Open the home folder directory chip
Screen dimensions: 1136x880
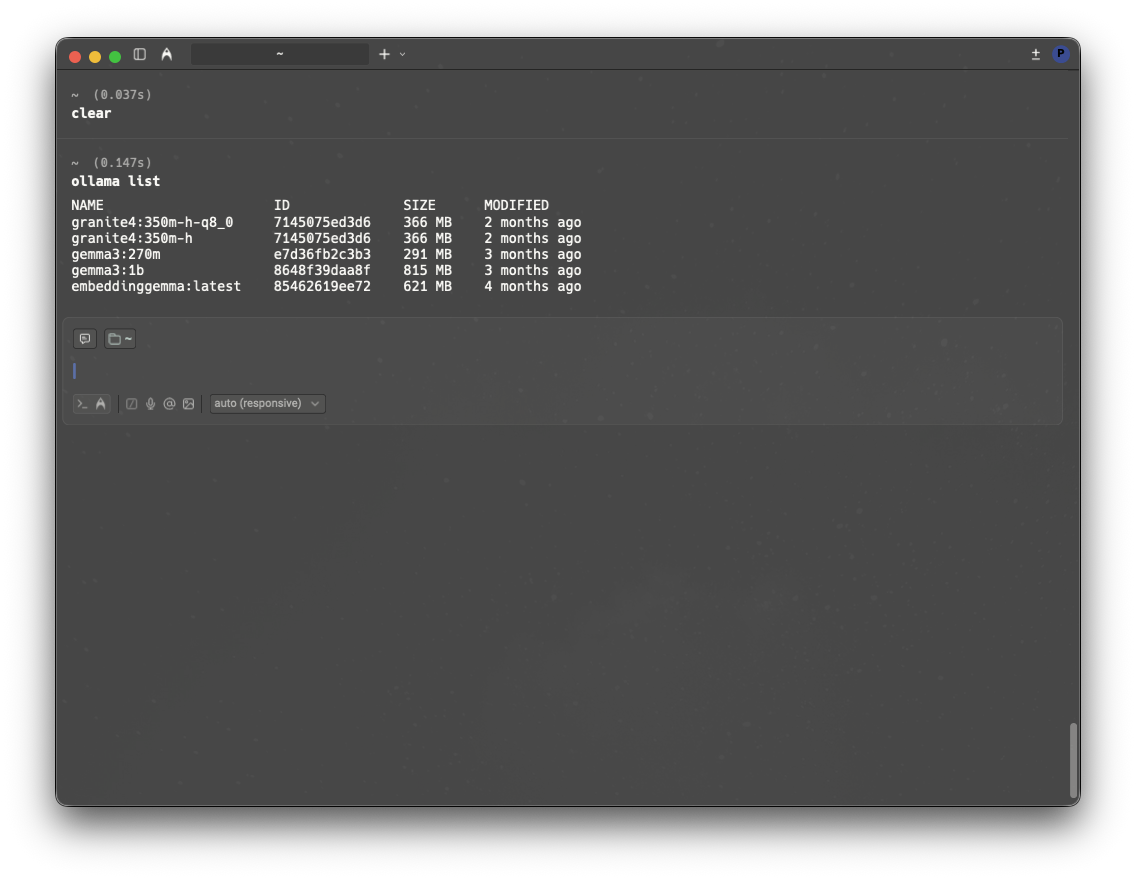pos(120,339)
